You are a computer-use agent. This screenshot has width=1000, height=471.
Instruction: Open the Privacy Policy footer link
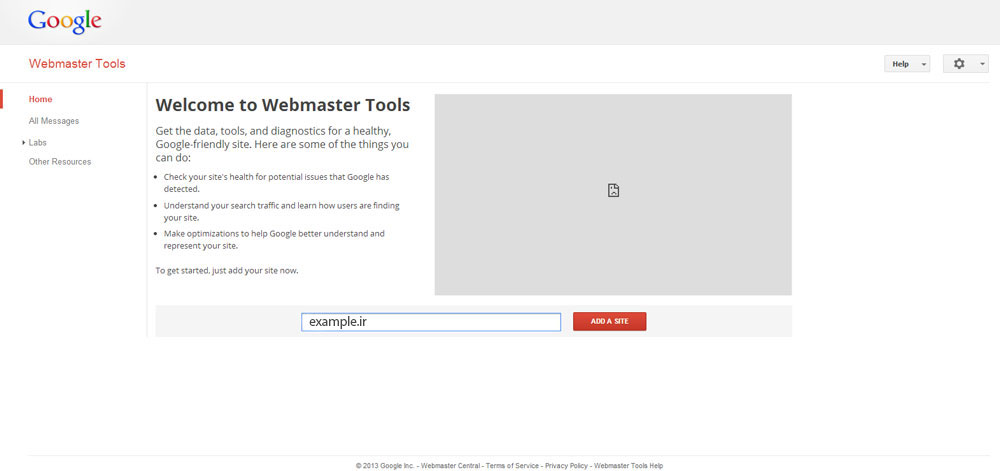566,466
